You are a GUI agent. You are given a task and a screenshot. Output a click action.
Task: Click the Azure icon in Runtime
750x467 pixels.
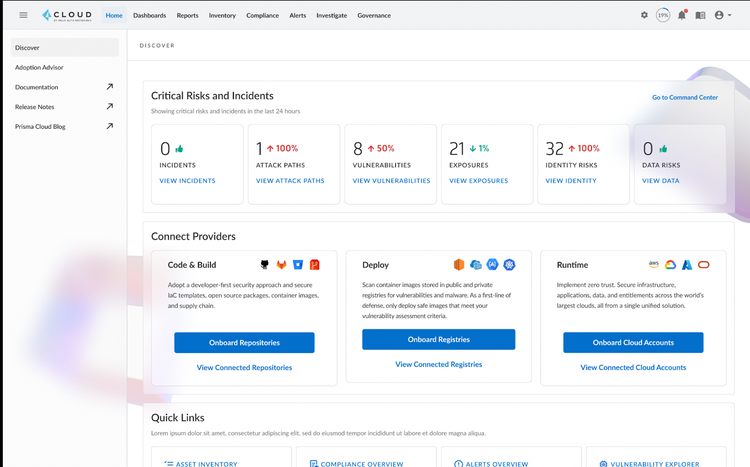pos(687,265)
